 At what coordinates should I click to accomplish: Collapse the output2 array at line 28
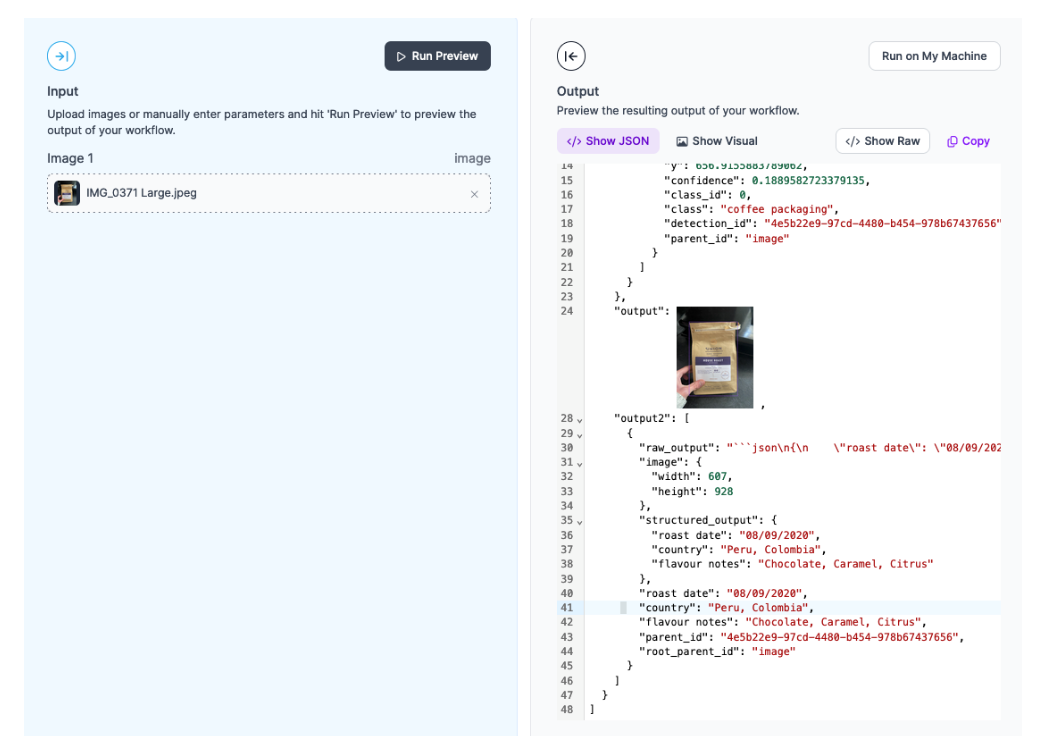[x=579, y=420]
